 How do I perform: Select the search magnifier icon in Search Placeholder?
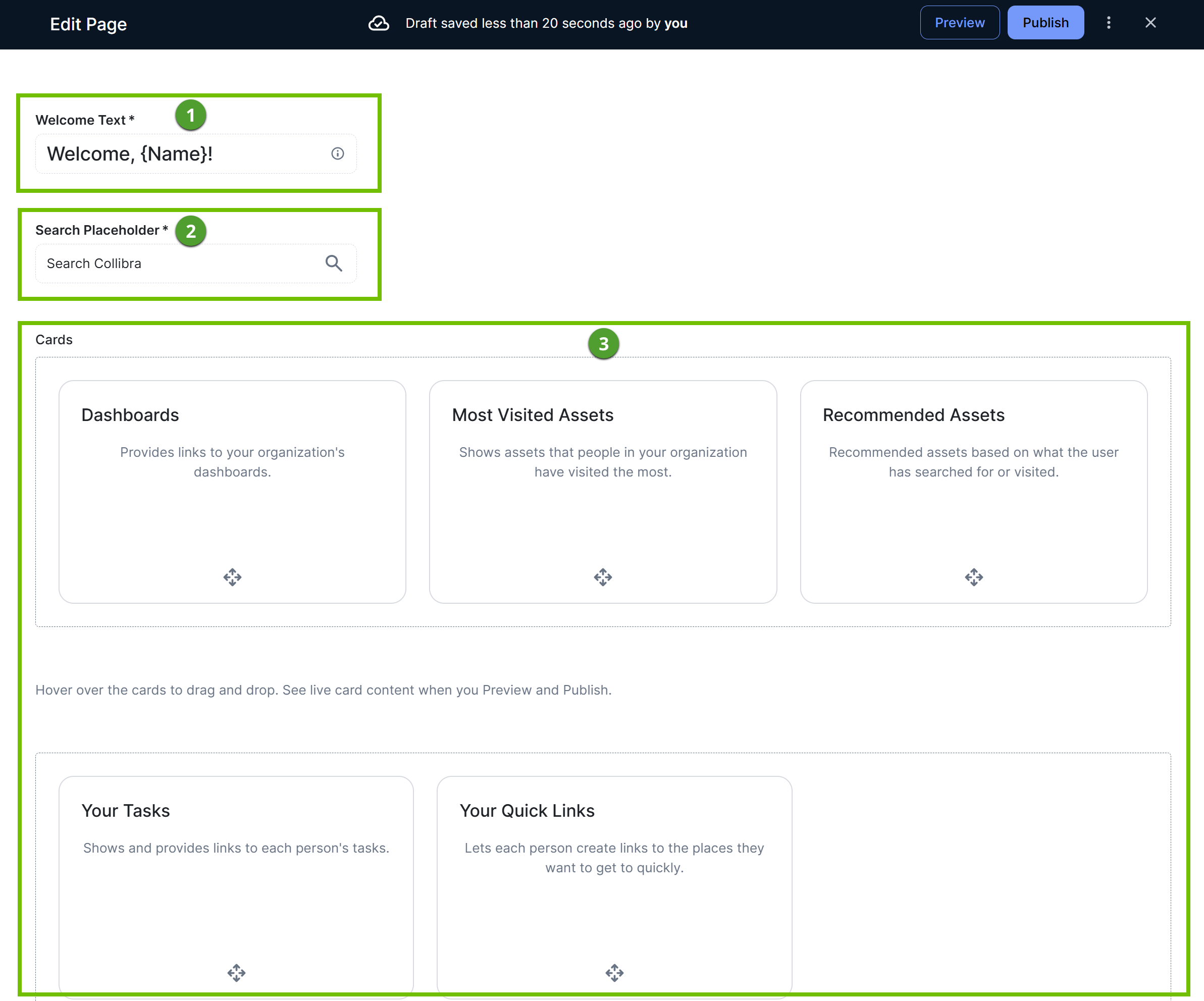tap(334, 263)
